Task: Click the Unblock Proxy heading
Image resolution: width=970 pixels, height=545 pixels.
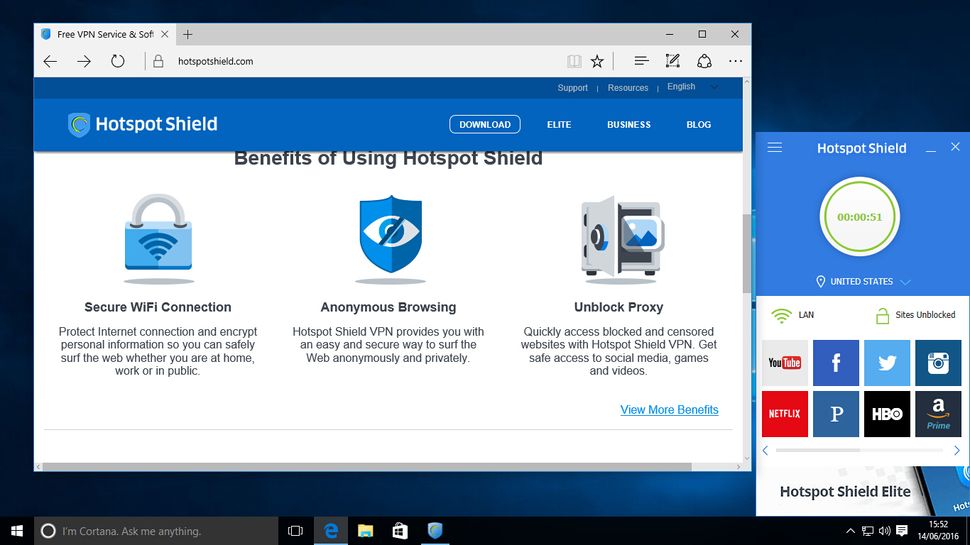Action: (619, 307)
